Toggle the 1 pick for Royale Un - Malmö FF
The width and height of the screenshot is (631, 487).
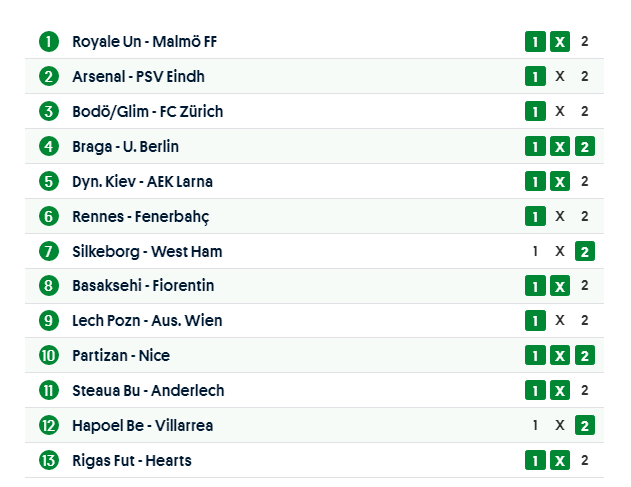click(x=535, y=42)
